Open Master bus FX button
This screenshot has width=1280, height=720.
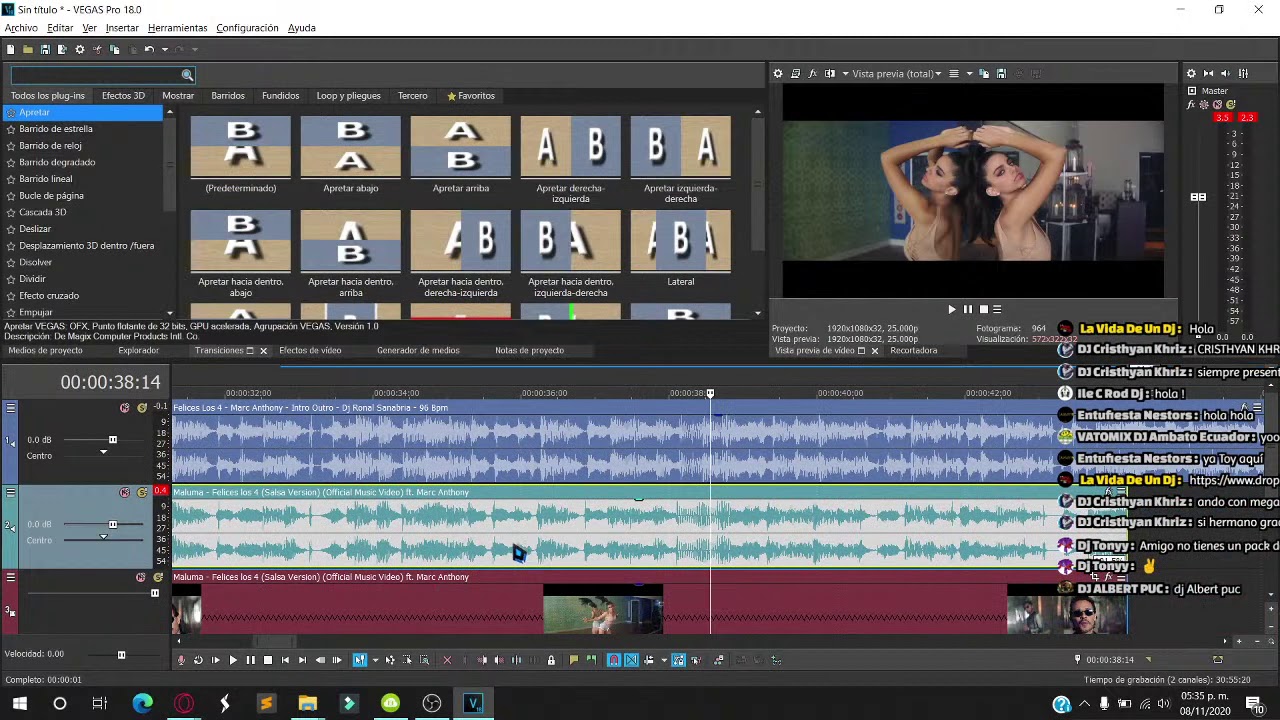click(1192, 104)
